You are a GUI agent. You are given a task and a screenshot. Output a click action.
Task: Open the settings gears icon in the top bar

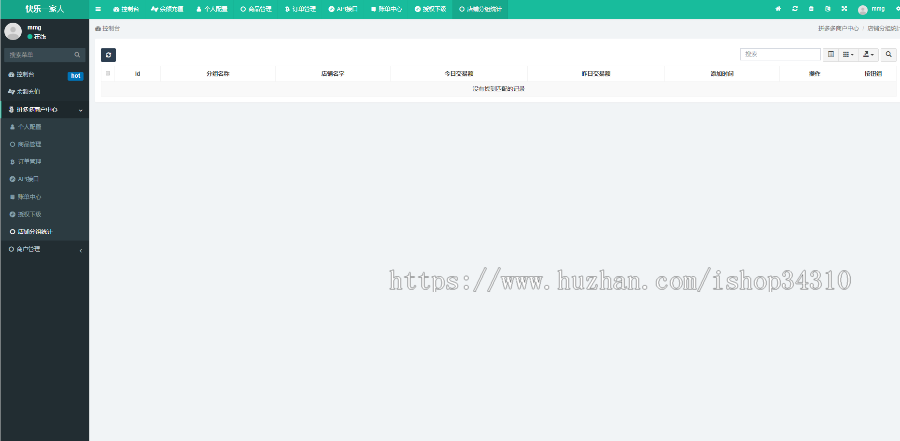[897, 9]
